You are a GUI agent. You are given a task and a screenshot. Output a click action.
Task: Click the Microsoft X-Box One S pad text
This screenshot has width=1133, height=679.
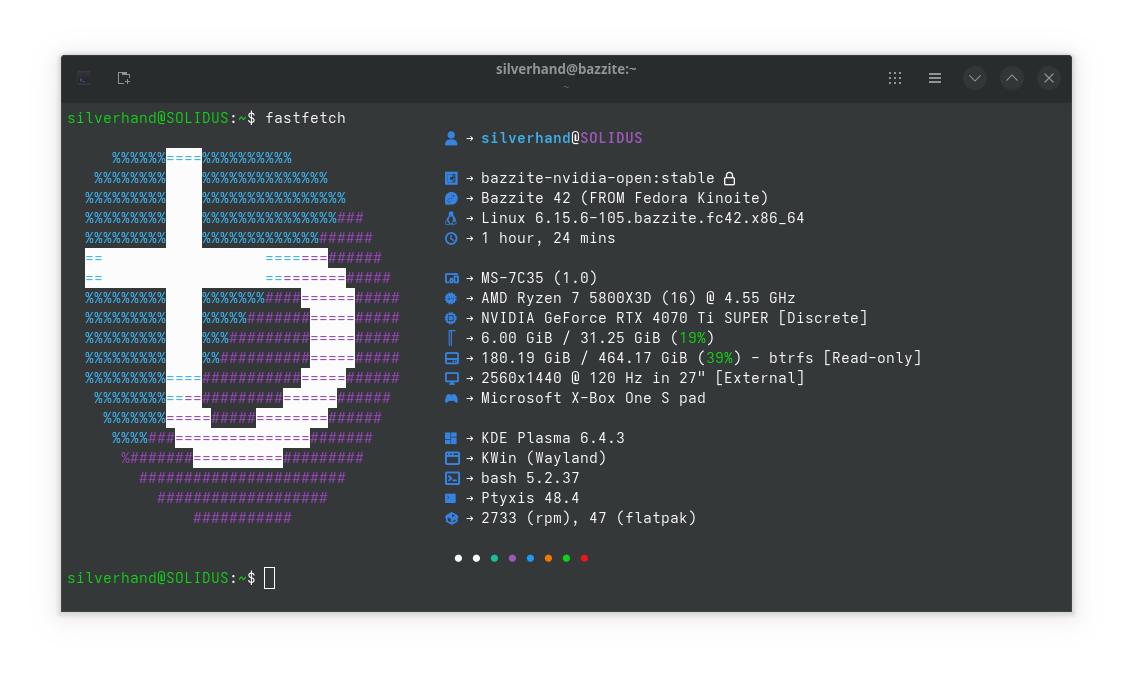pos(593,398)
